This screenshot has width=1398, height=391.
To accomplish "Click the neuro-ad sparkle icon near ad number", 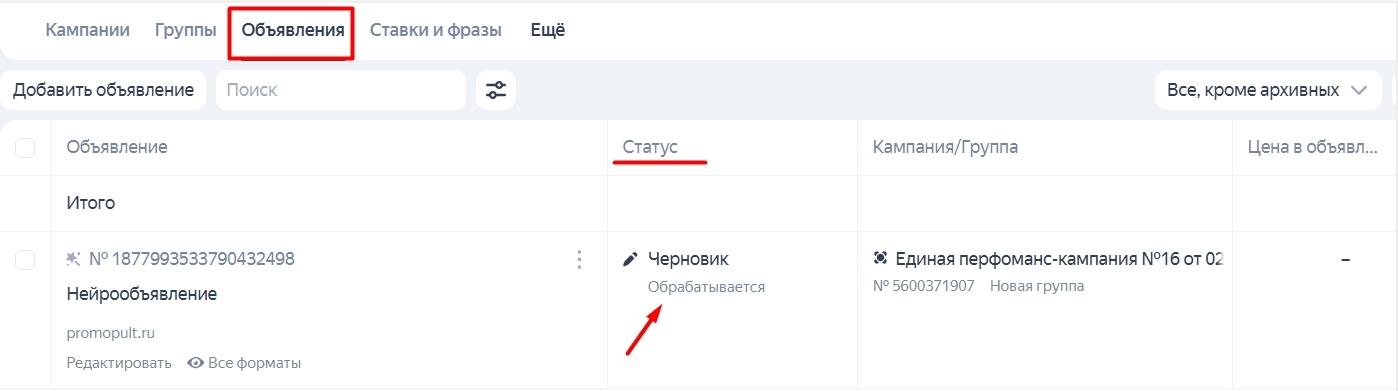I will [74, 259].
